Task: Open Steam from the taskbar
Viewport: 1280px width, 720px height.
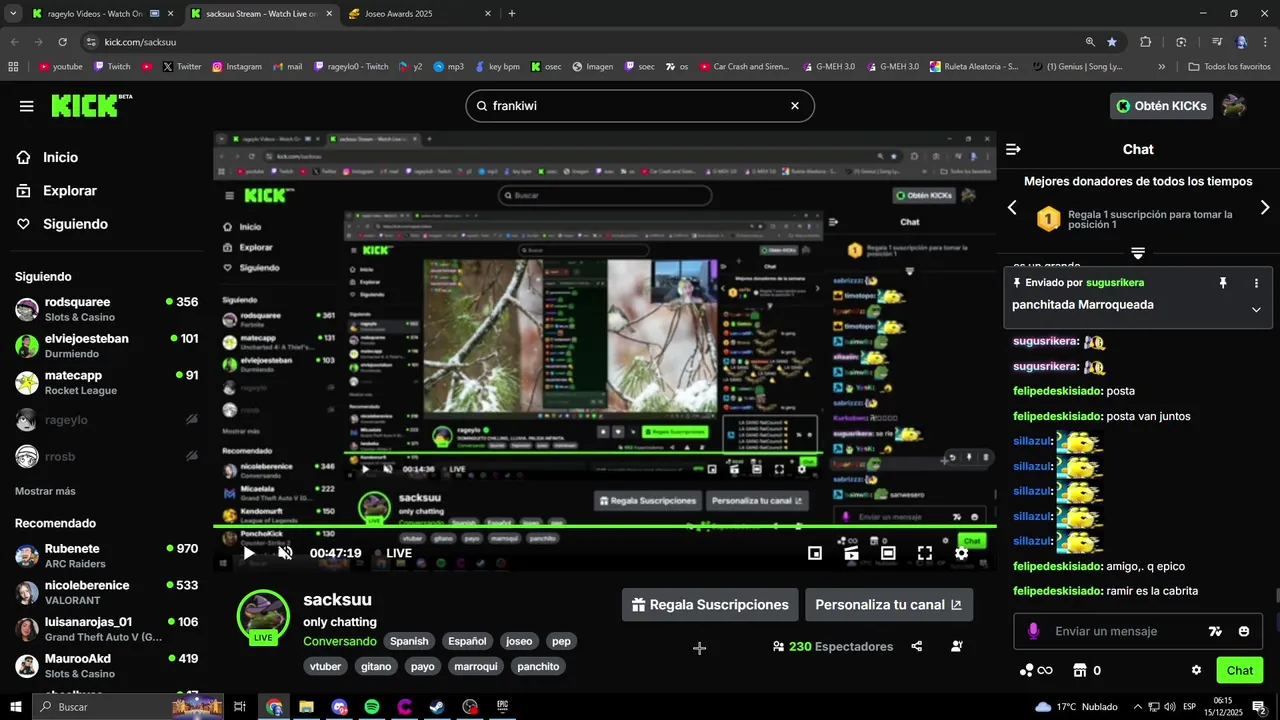Action: click(438, 707)
